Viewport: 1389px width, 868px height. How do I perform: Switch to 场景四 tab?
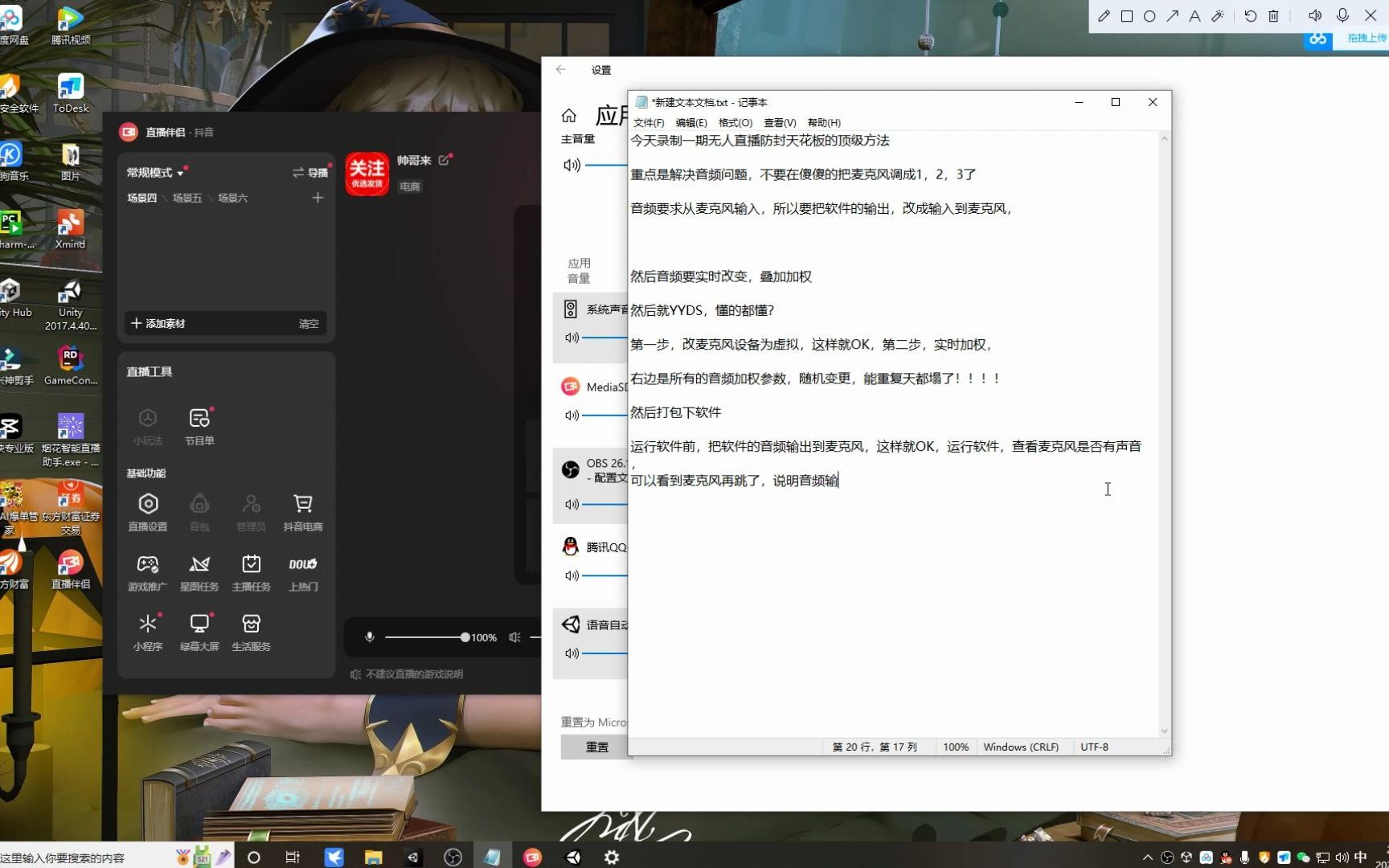[x=142, y=198]
